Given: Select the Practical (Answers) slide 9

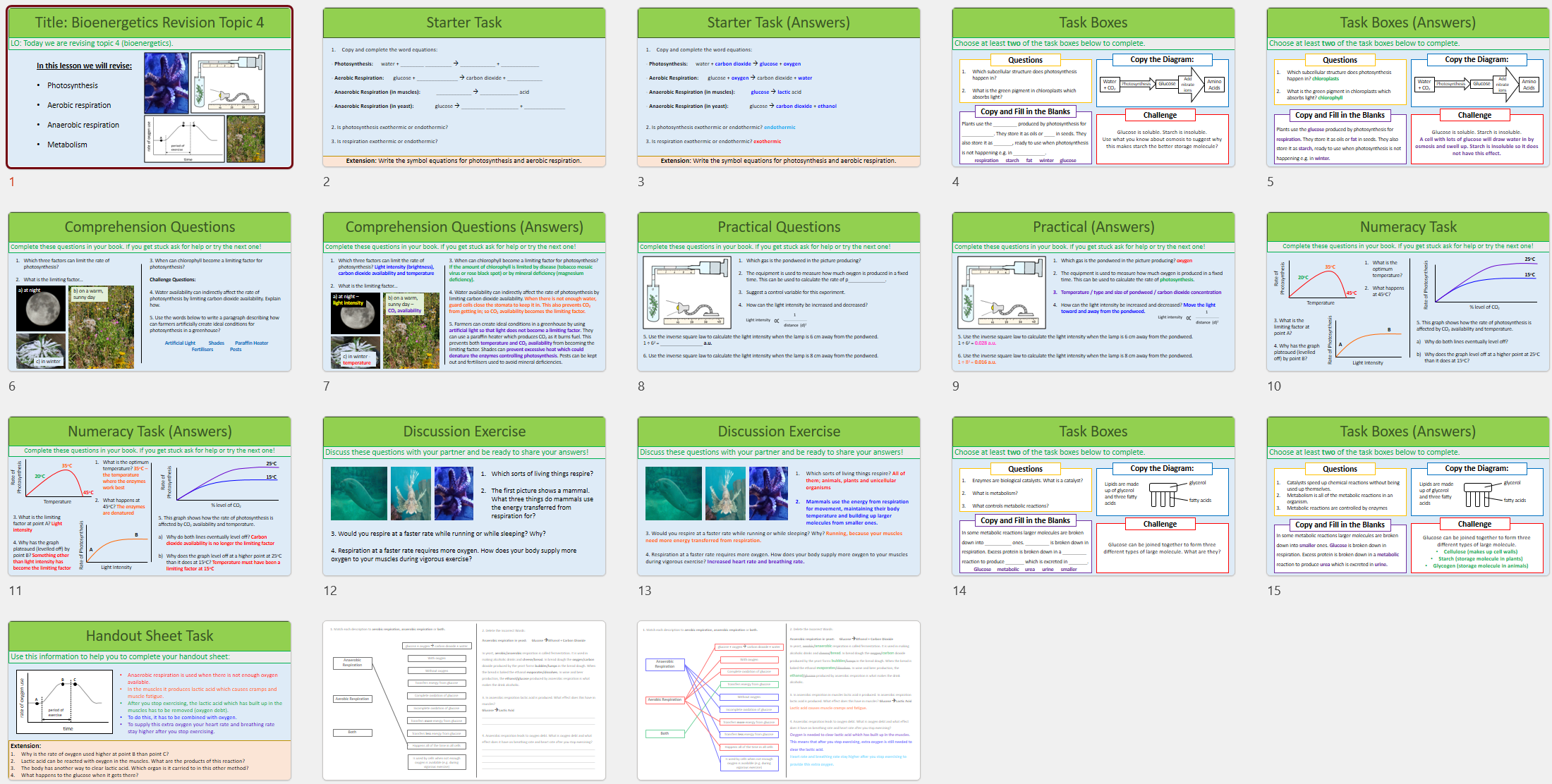Looking at the screenshot, I should click(1093, 292).
